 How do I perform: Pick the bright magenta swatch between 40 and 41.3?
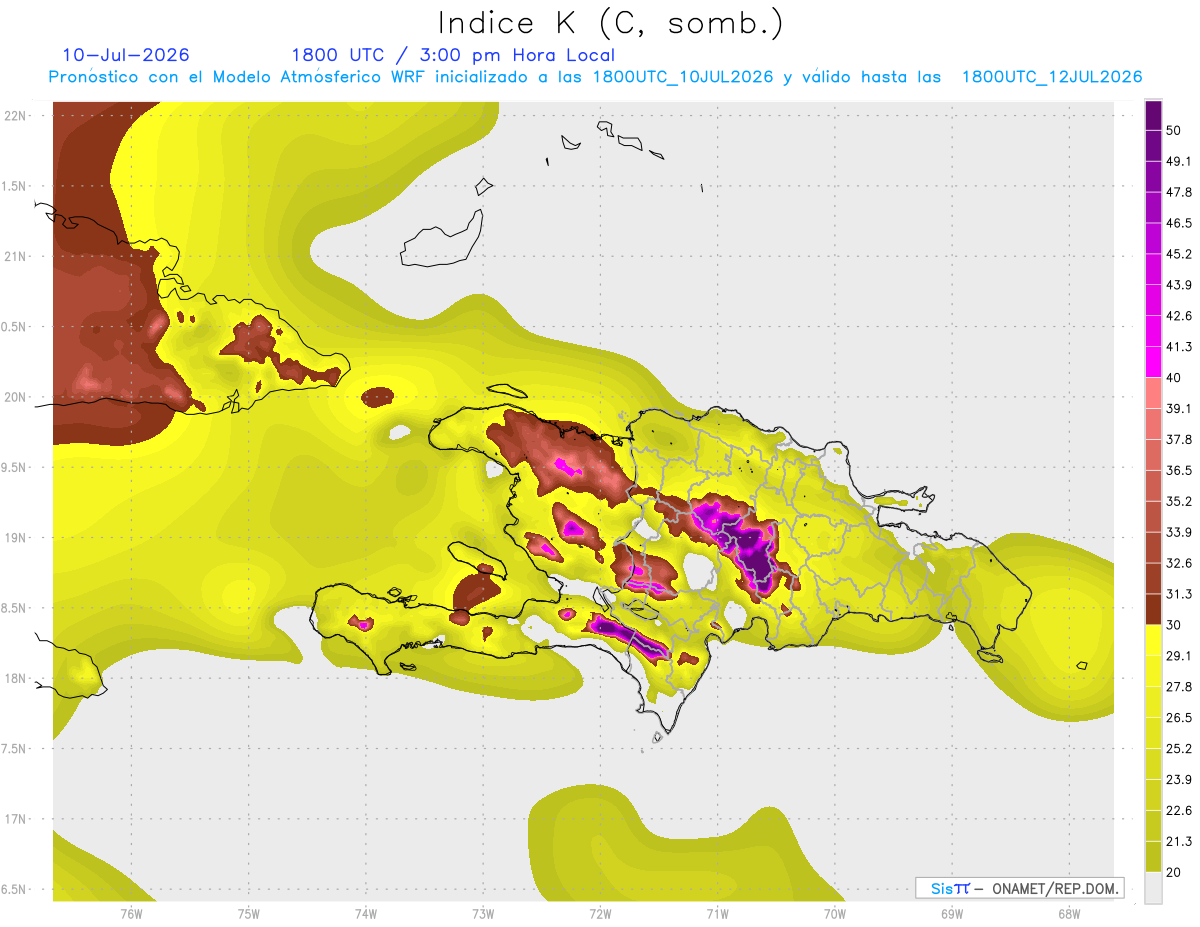(x=1153, y=362)
